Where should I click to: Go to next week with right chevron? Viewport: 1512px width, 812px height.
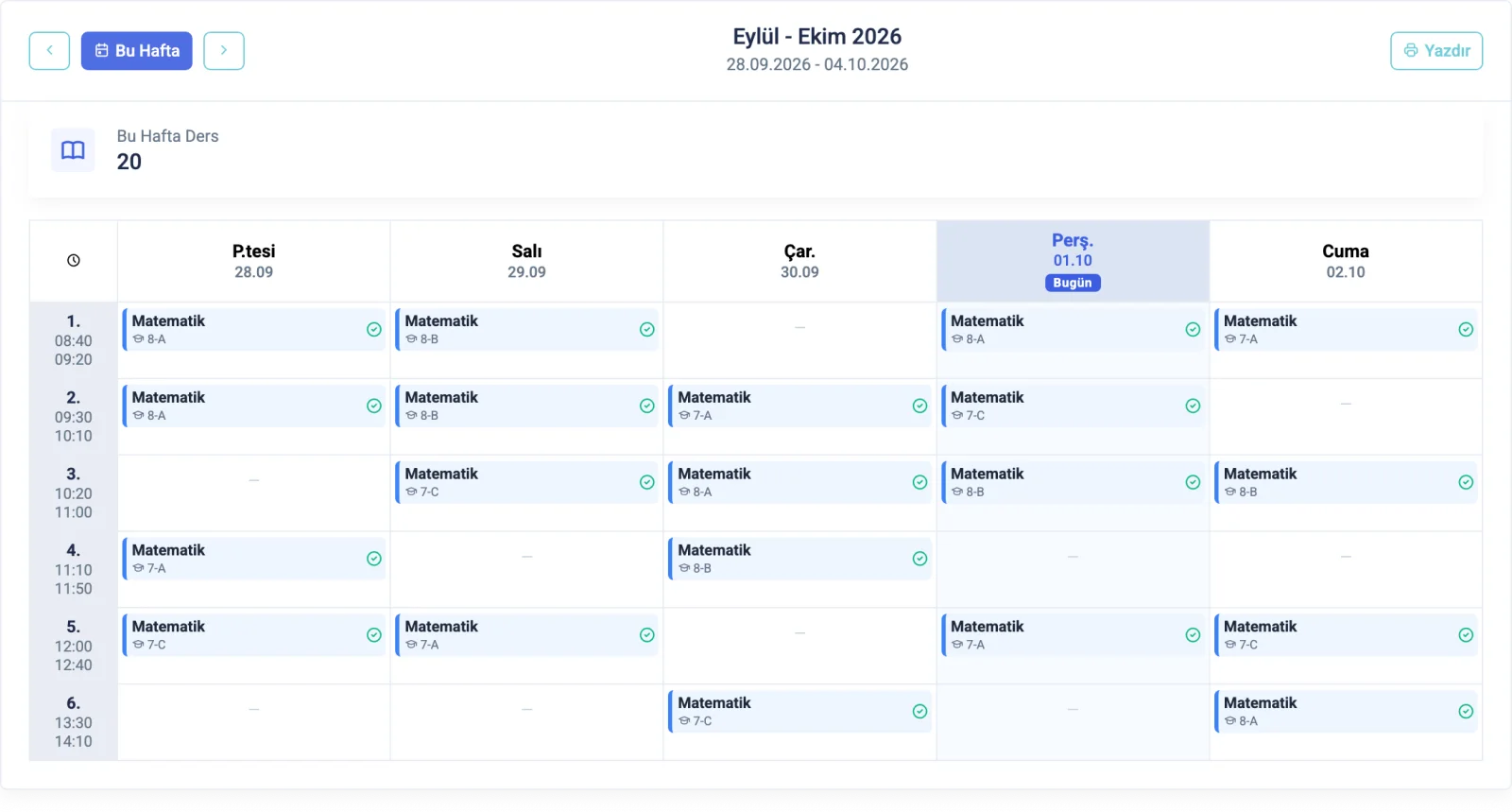(x=224, y=51)
